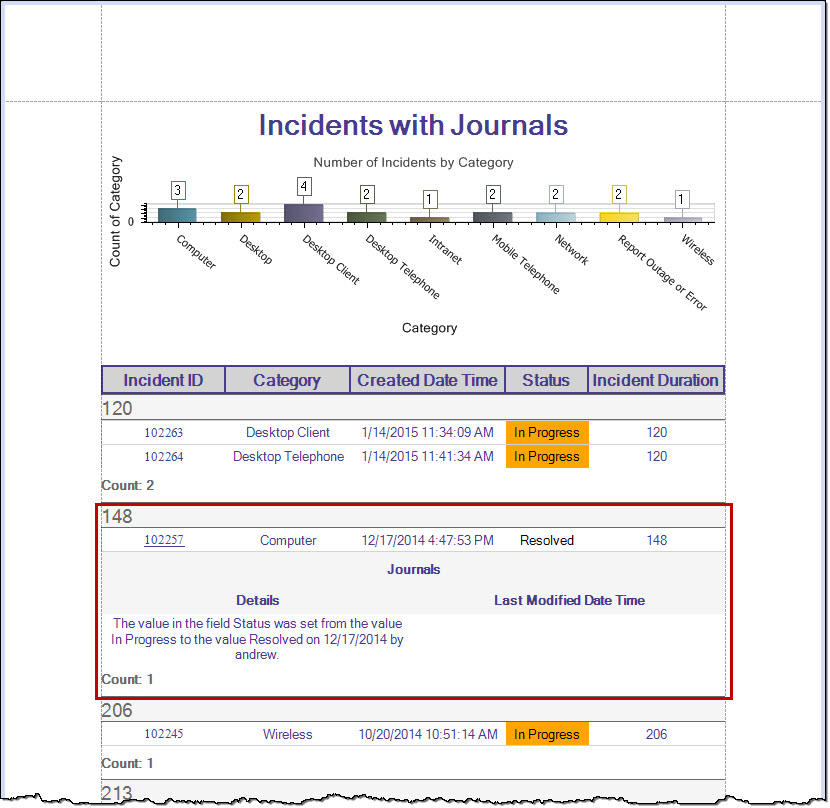Click date 1/14/2015 11:41:34 AM
Image resolution: width=830 pixels, height=808 pixels.
click(427, 456)
